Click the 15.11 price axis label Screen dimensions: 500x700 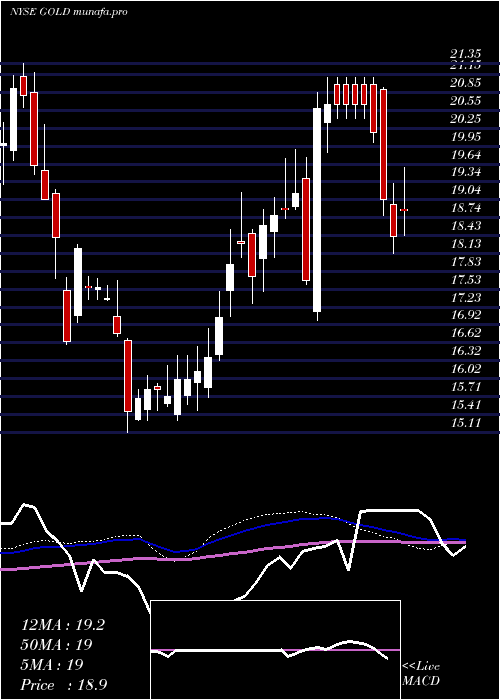pos(466,422)
